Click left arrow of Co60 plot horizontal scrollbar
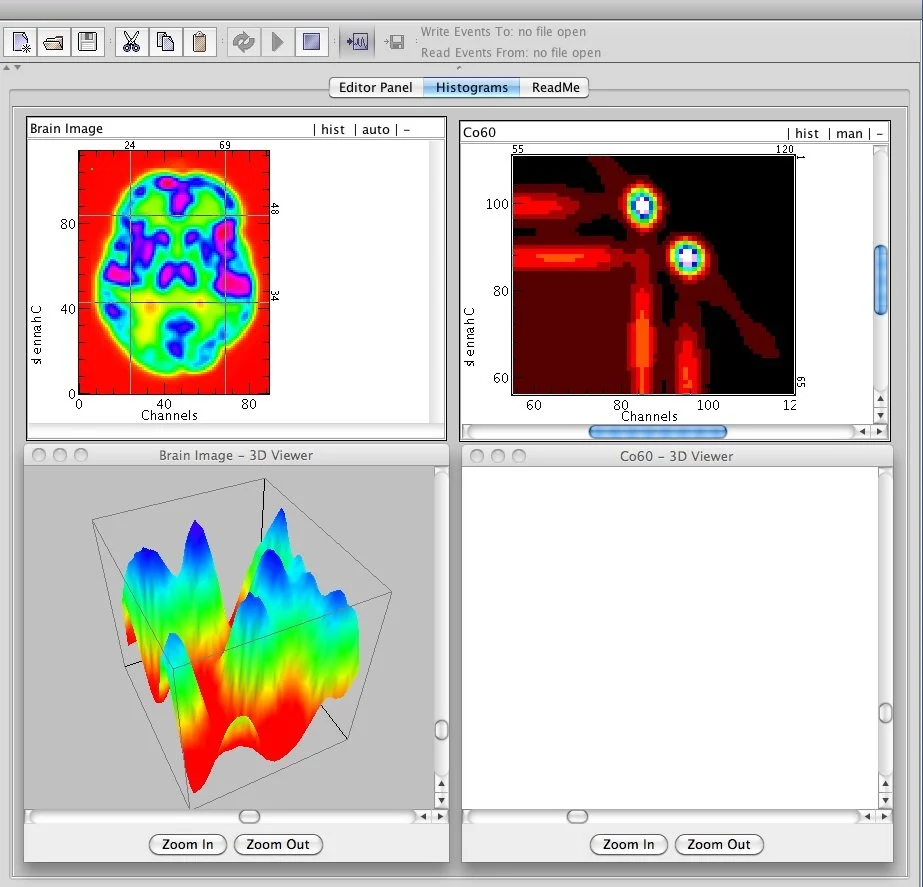The height and width of the screenshot is (887, 923). point(862,431)
